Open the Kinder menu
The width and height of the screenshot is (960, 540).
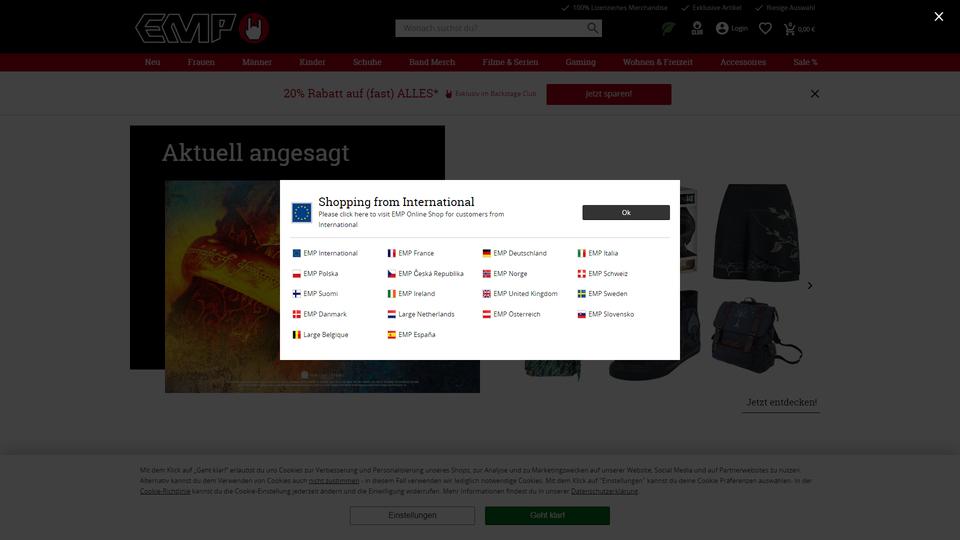[x=312, y=62]
